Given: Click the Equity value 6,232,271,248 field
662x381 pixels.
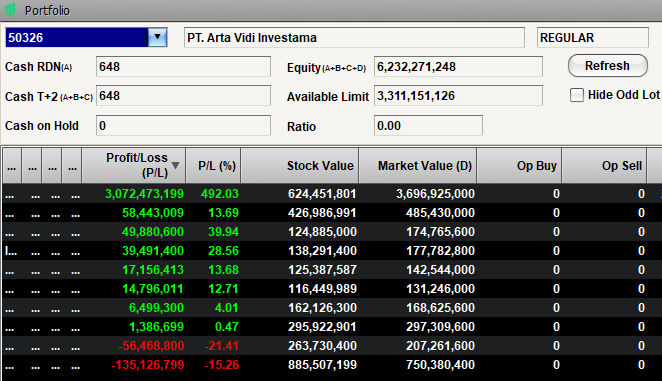Looking at the screenshot, I should point(458,67).
